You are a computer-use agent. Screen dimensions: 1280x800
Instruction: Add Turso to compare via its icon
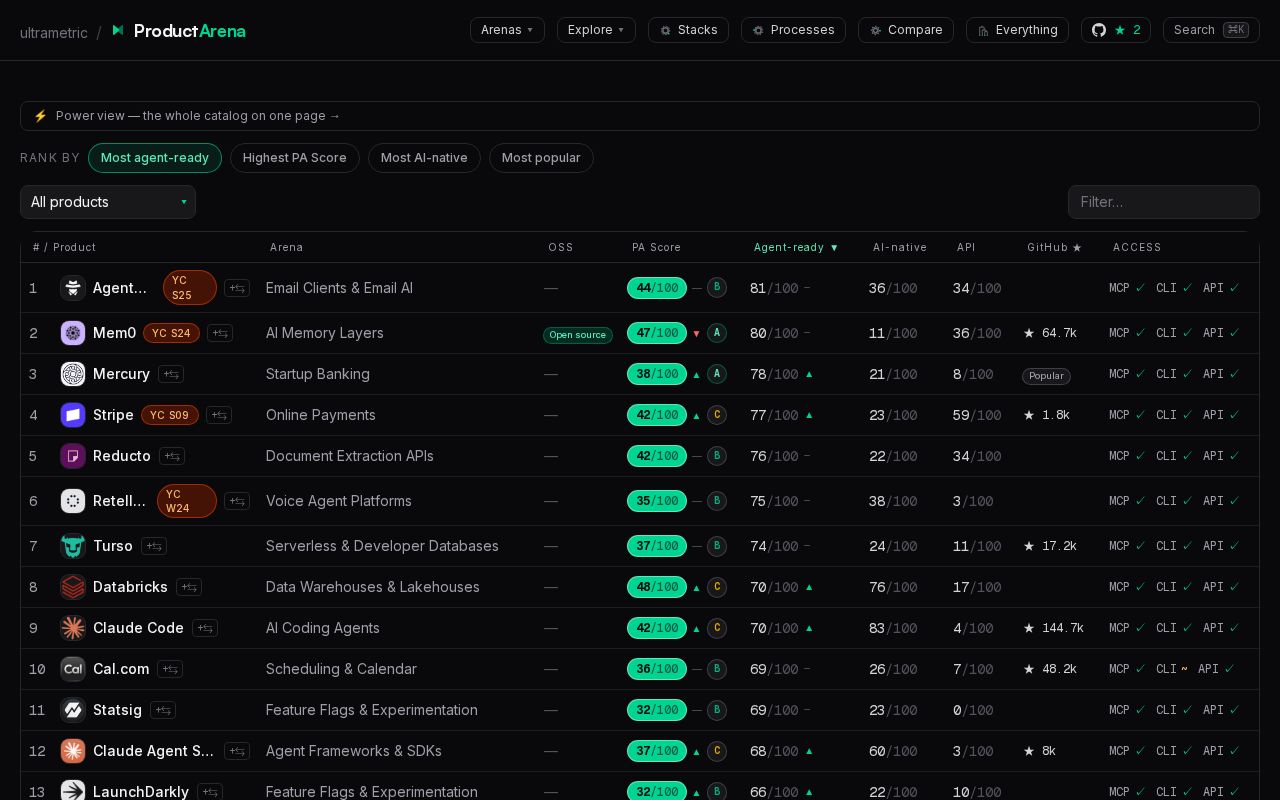tap(154, 546)
